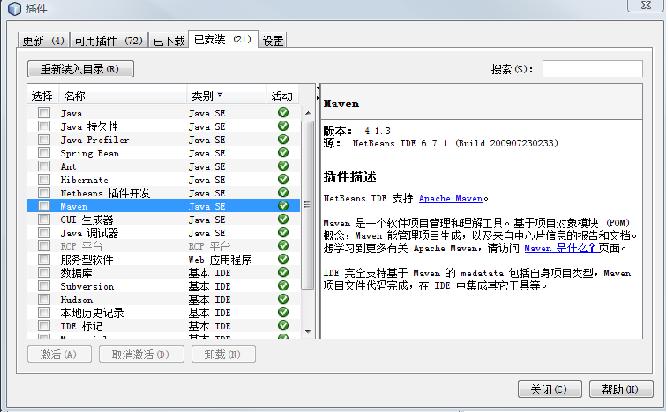
Task: Open the 'Maven 是什么?' link
Action: tap(560, 248)
